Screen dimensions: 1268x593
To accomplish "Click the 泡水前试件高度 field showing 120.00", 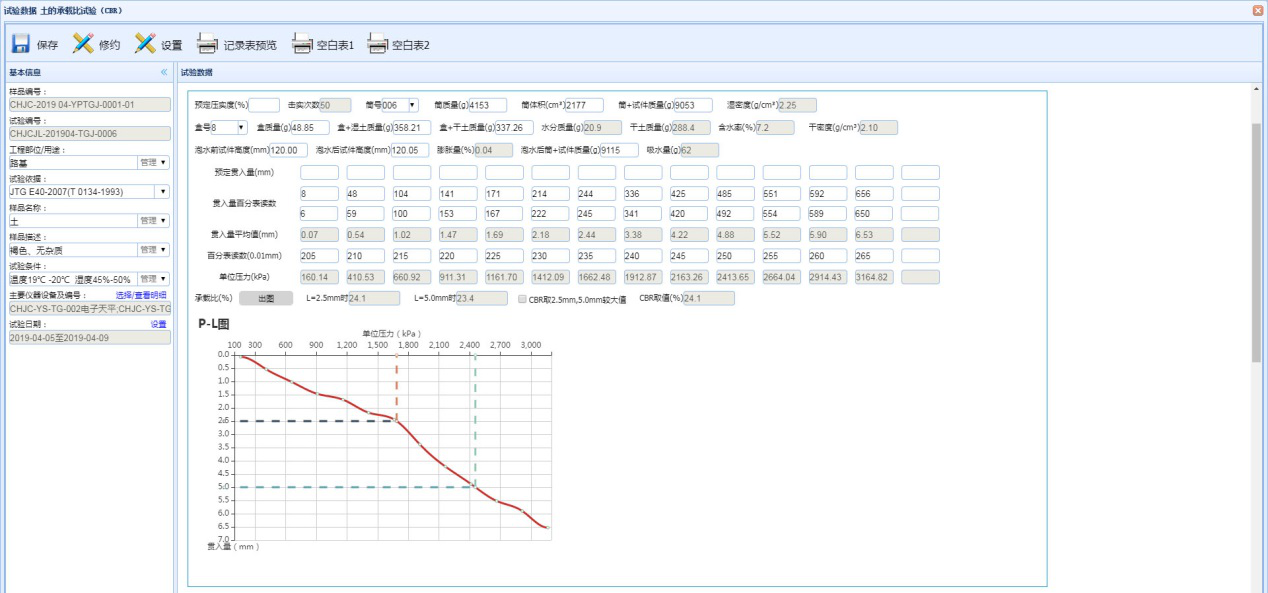I will 288,150.
